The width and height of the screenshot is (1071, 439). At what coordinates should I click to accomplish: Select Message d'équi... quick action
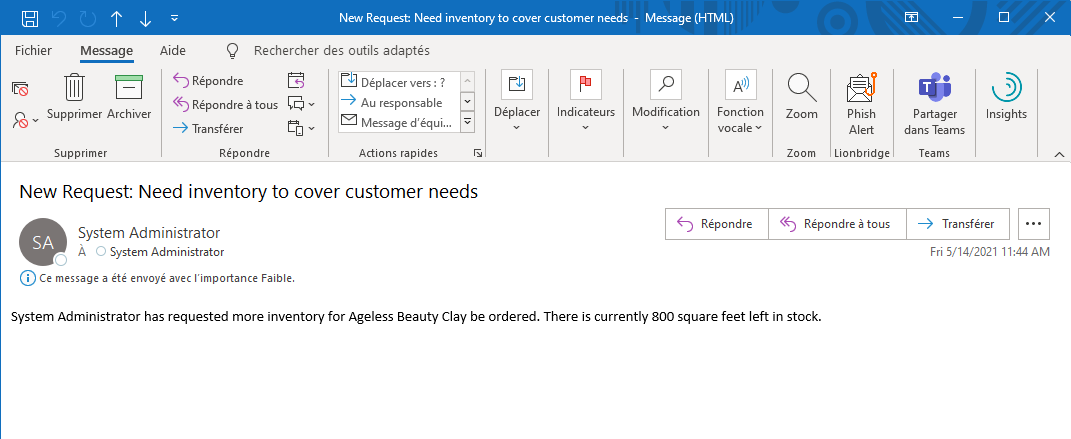coord(400,123)
